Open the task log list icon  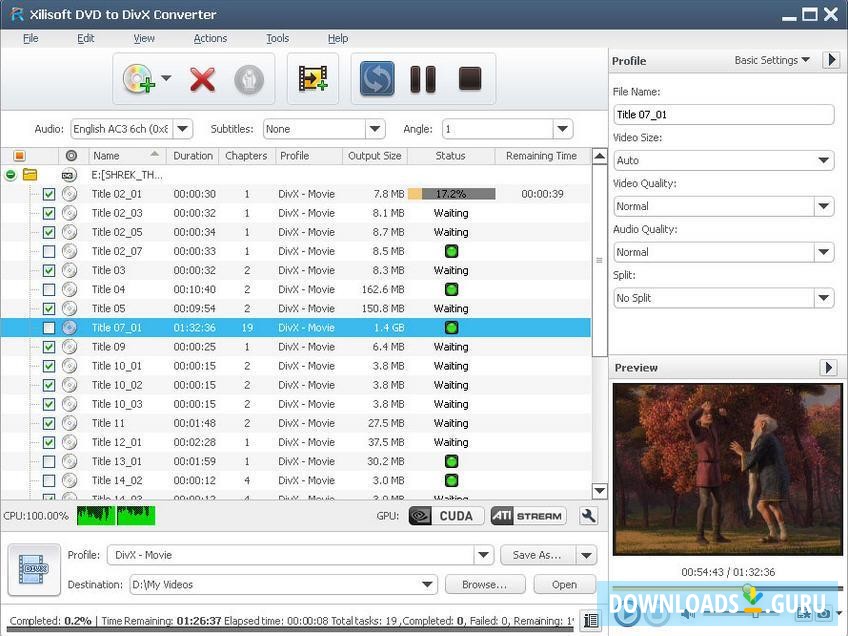[x=591, y=620]
